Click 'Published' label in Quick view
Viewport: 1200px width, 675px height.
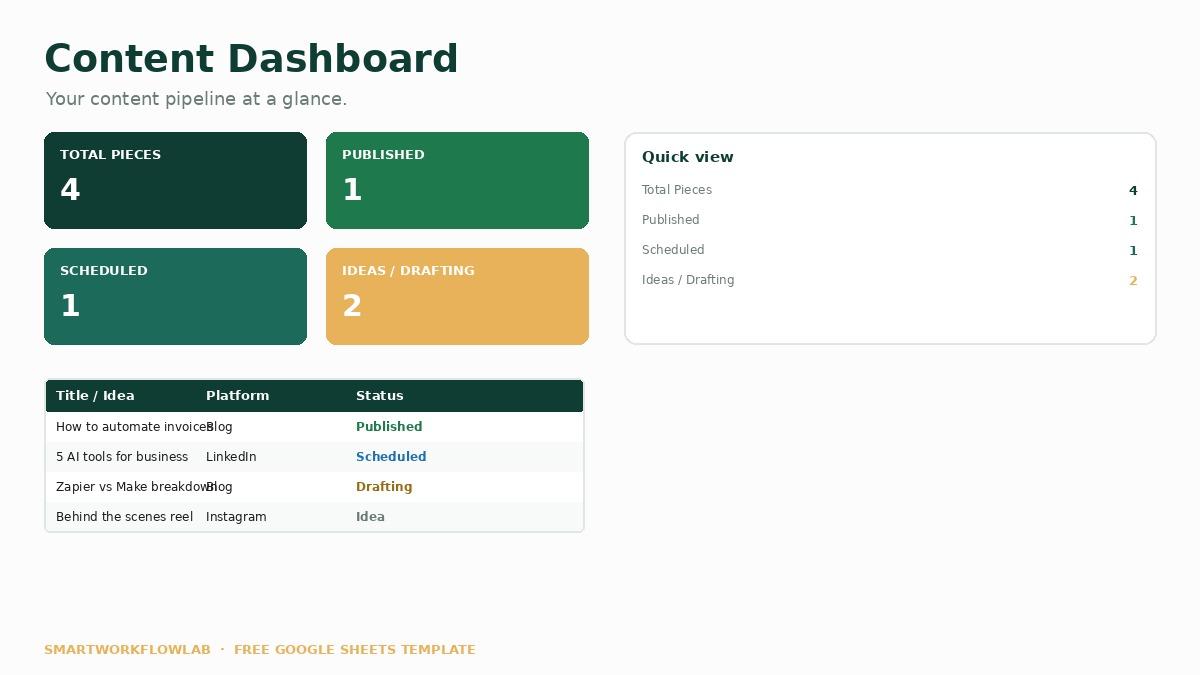tap(671, 220)
